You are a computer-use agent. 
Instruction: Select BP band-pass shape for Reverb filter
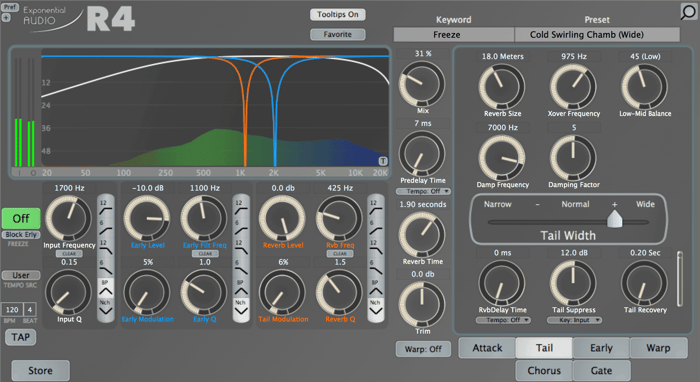(375, 288)
